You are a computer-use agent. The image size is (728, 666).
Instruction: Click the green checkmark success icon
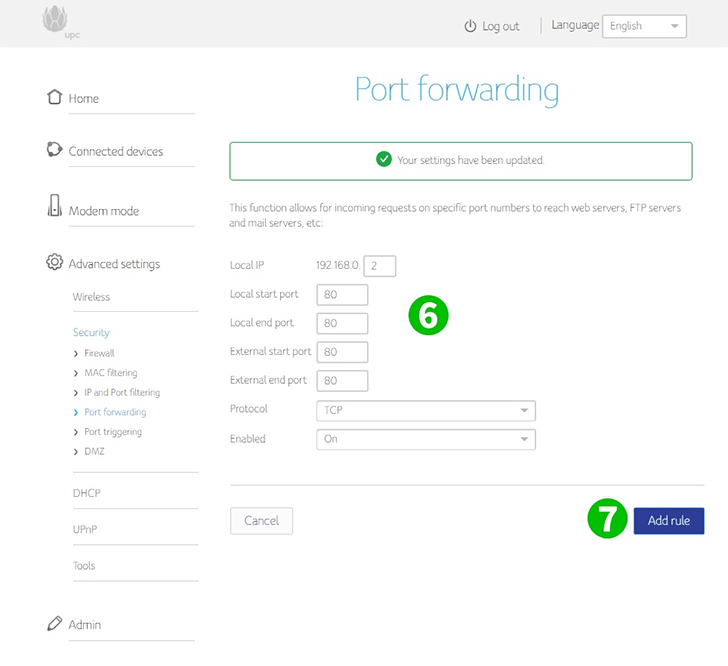click(x=384, y=159)
